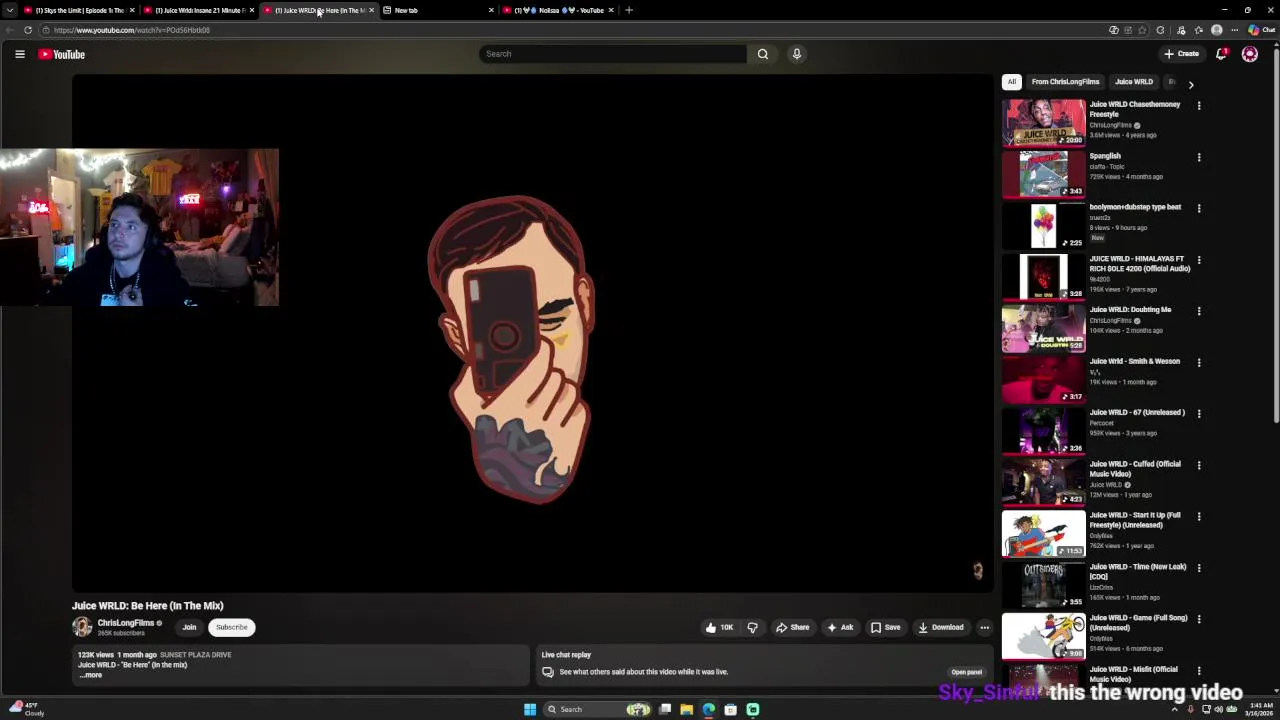Open options for boolymon+dubstep type beat

click(1199, 208)
